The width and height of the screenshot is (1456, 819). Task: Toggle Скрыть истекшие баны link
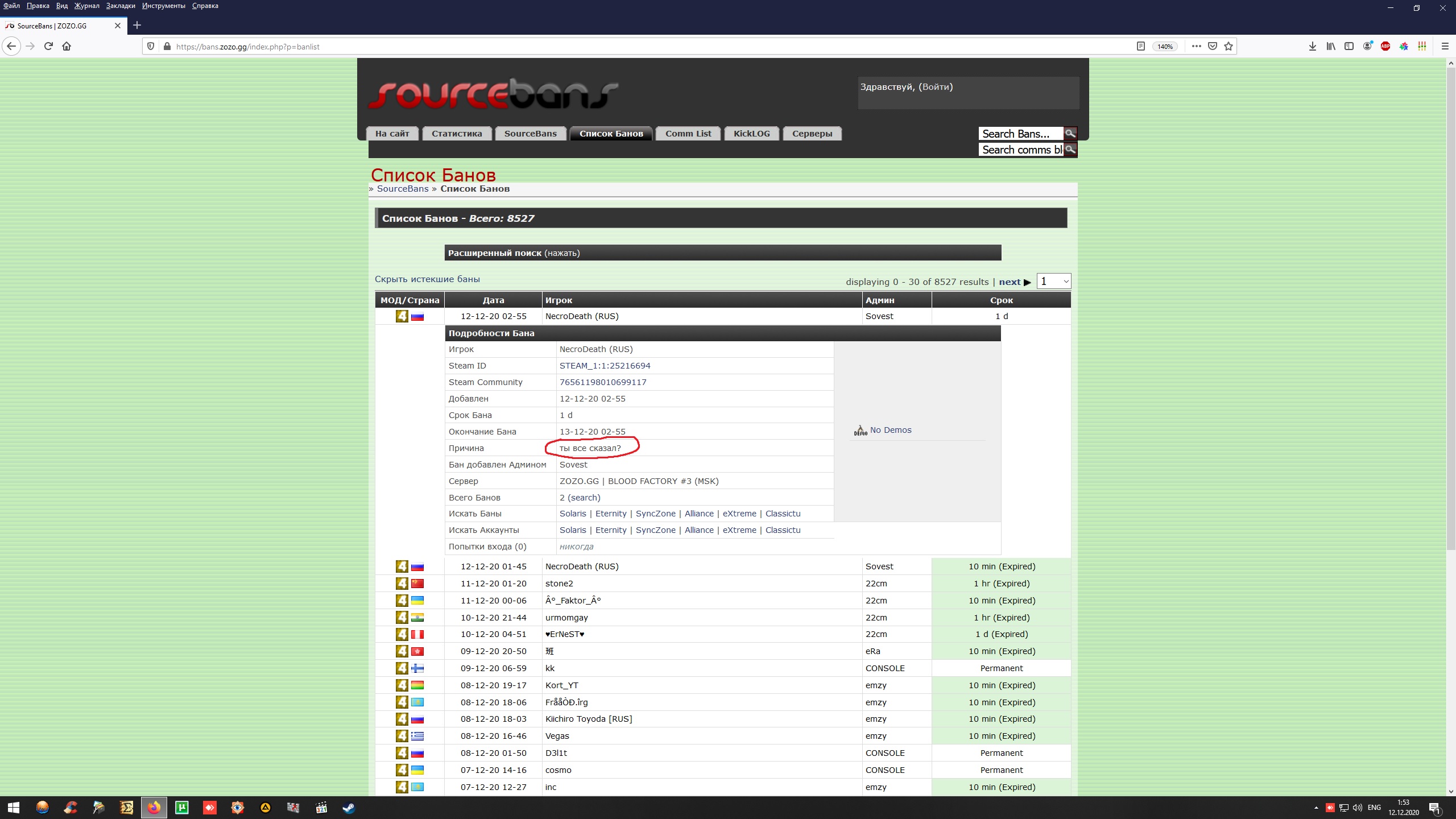point(427,279)
